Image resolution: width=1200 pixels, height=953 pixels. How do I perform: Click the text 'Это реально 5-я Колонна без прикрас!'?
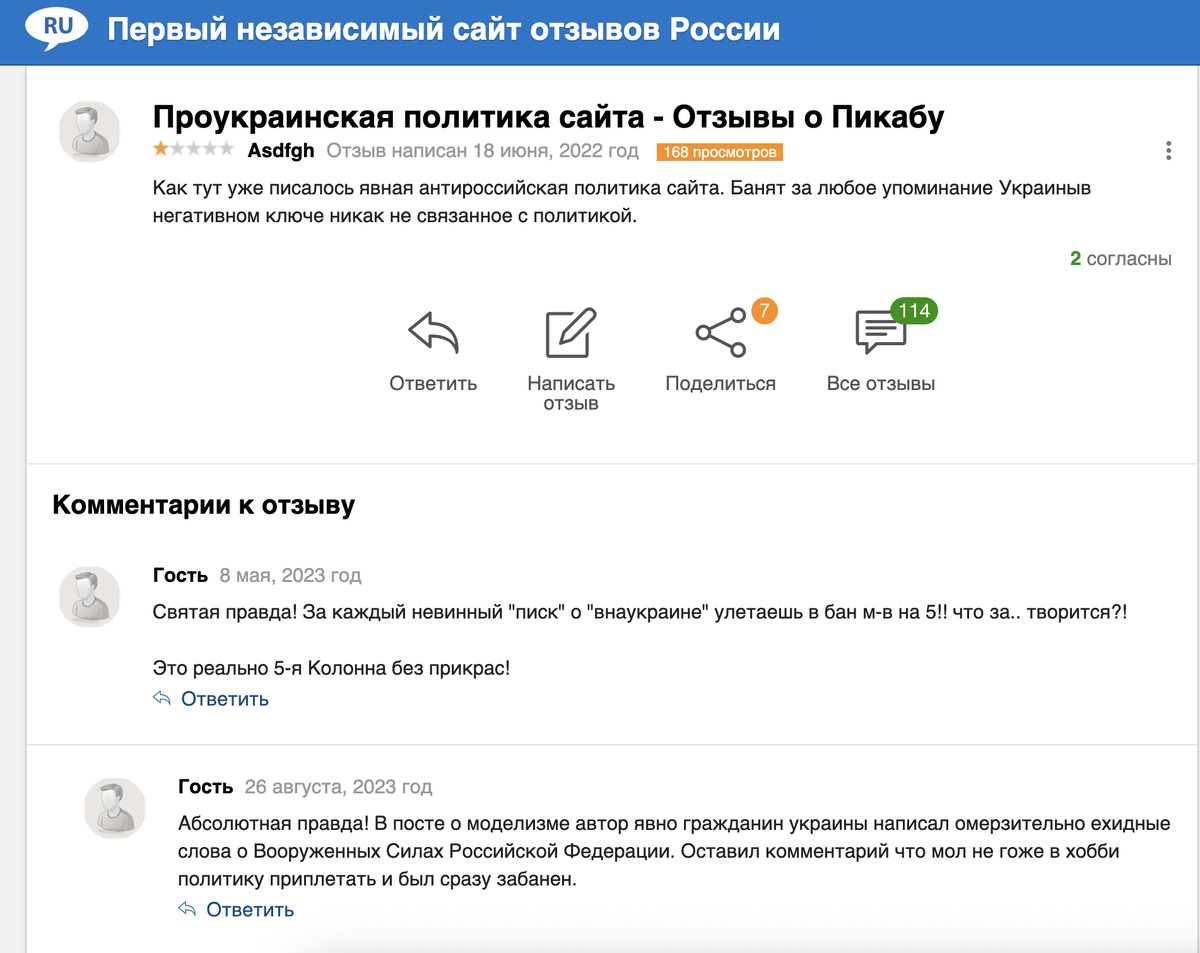pyautogui.click(x=331, y=667)
